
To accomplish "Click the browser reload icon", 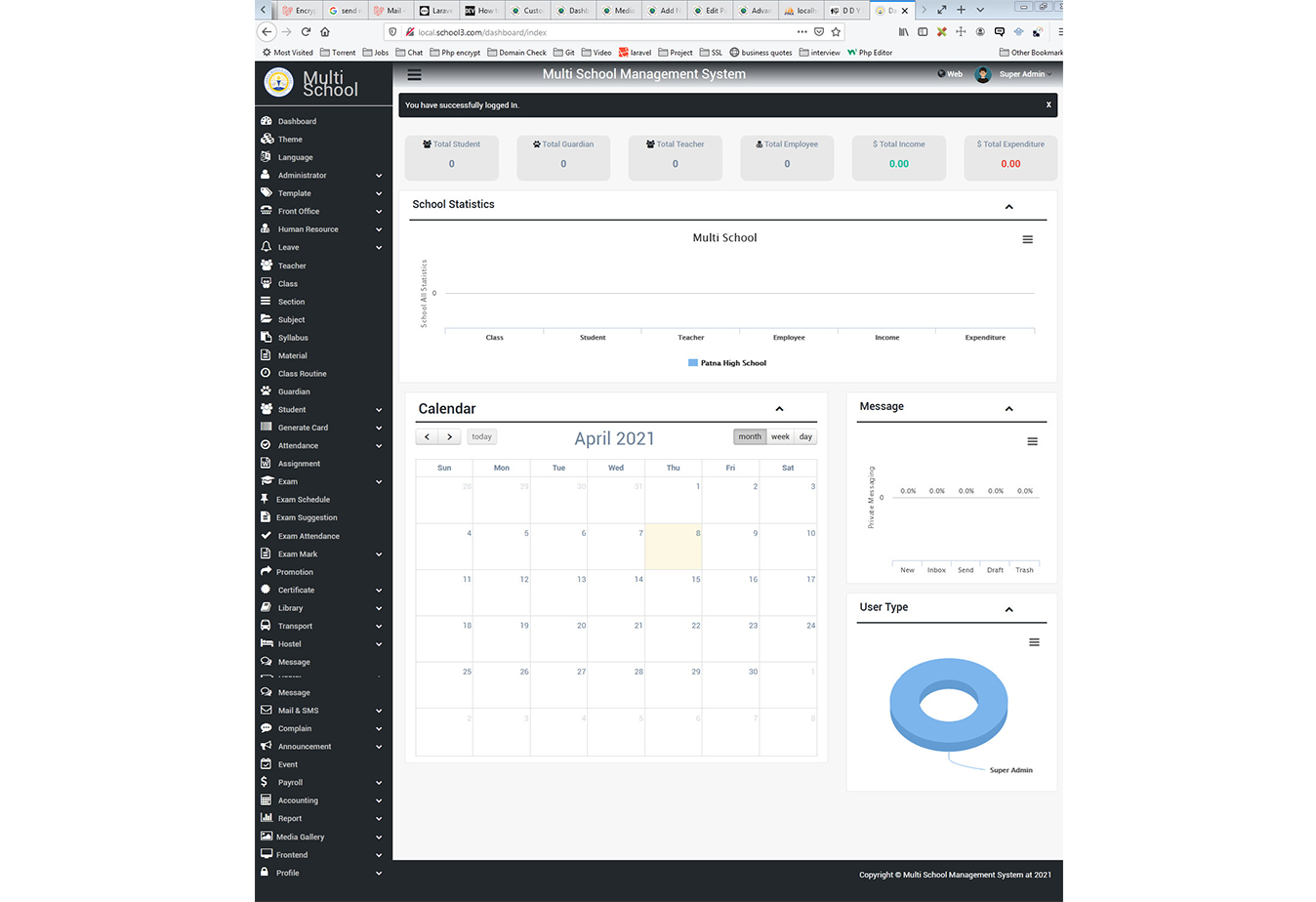I will (x=306, y=32).
